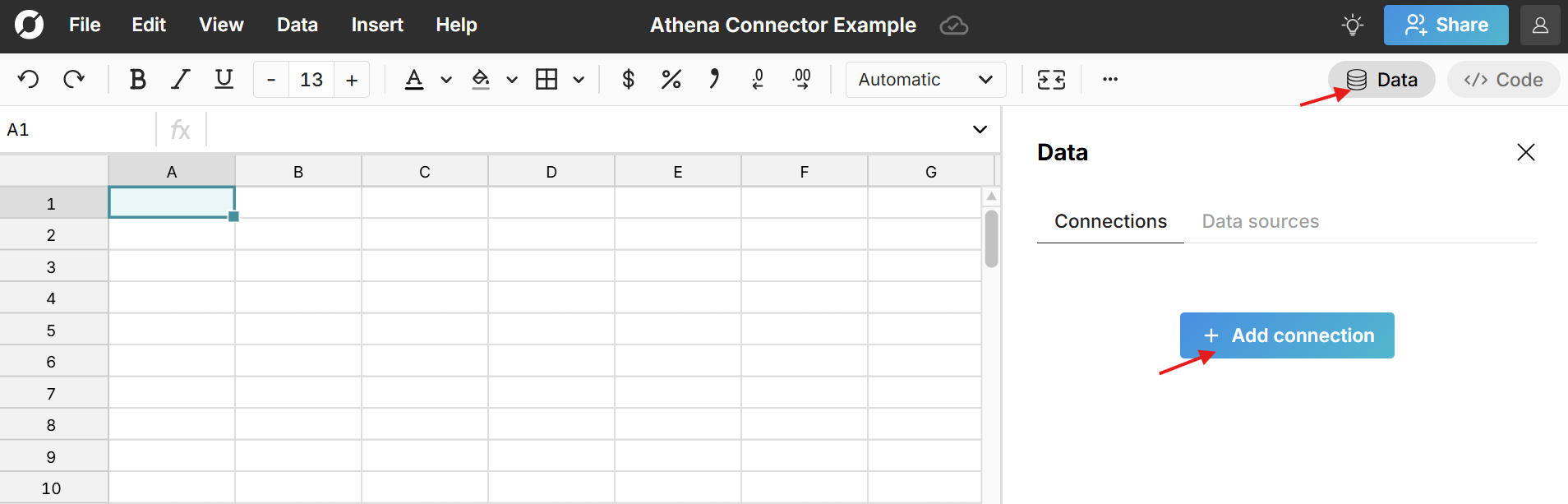This screenshot has height=504, width=1568.
Task: Click the increase decimal places icon
Action: [801, 79]
